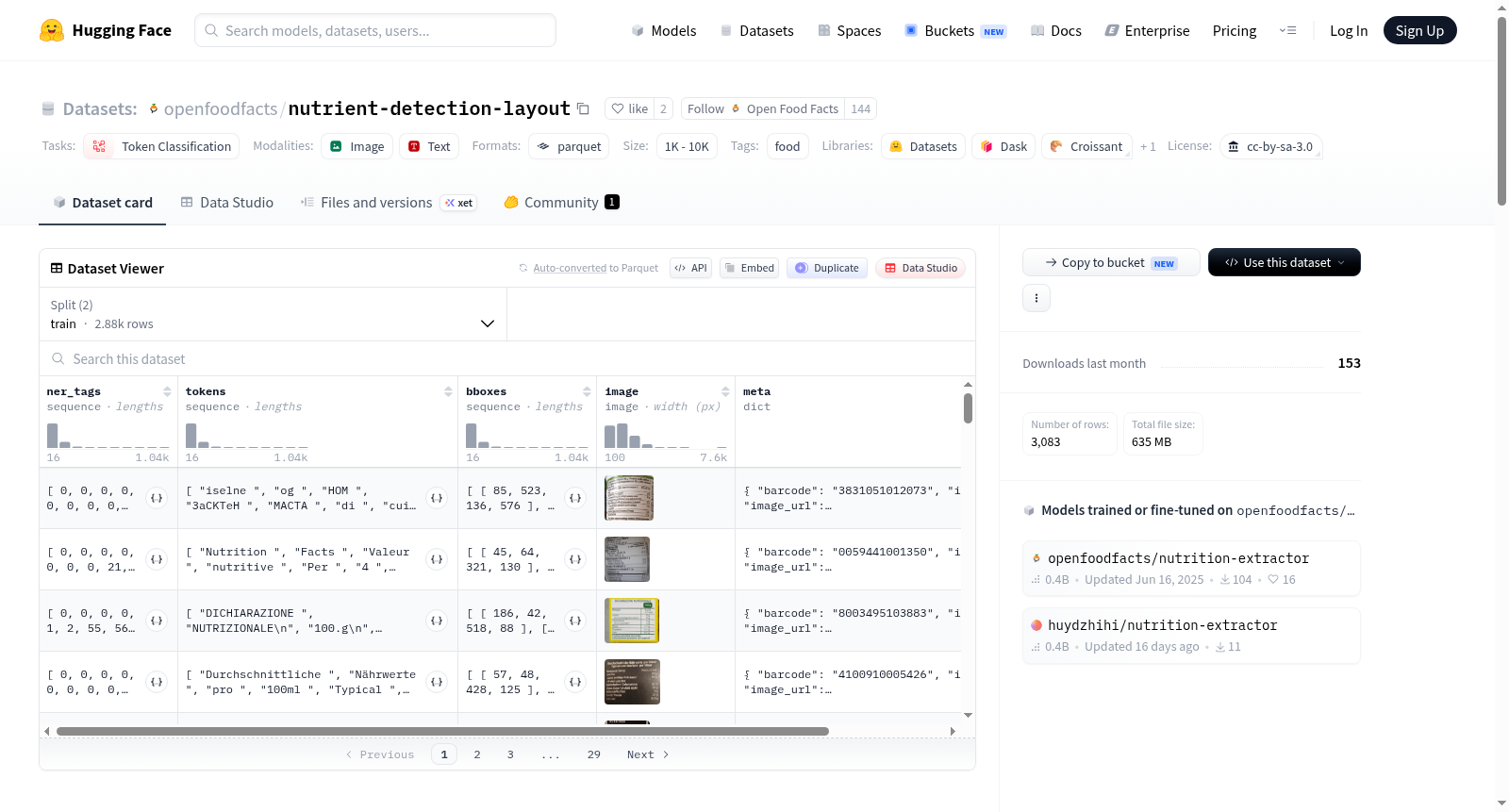This screenshot has height=812, width=1509.
Task: Go to page 2 of the viewer
Action: click(x=477, y=754)
